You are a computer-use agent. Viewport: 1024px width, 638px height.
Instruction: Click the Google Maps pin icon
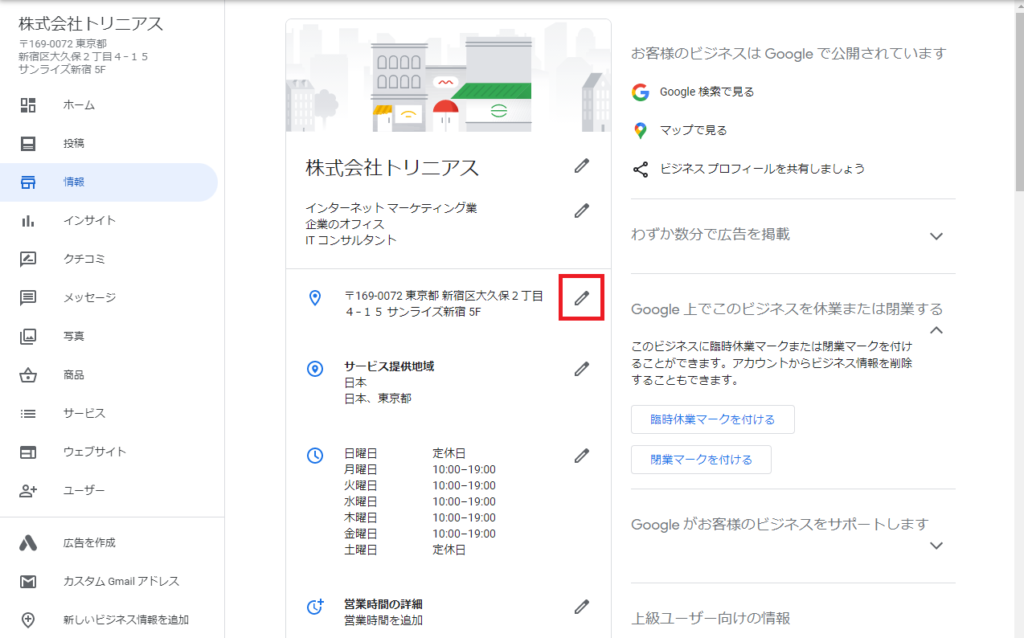point(641,131)
